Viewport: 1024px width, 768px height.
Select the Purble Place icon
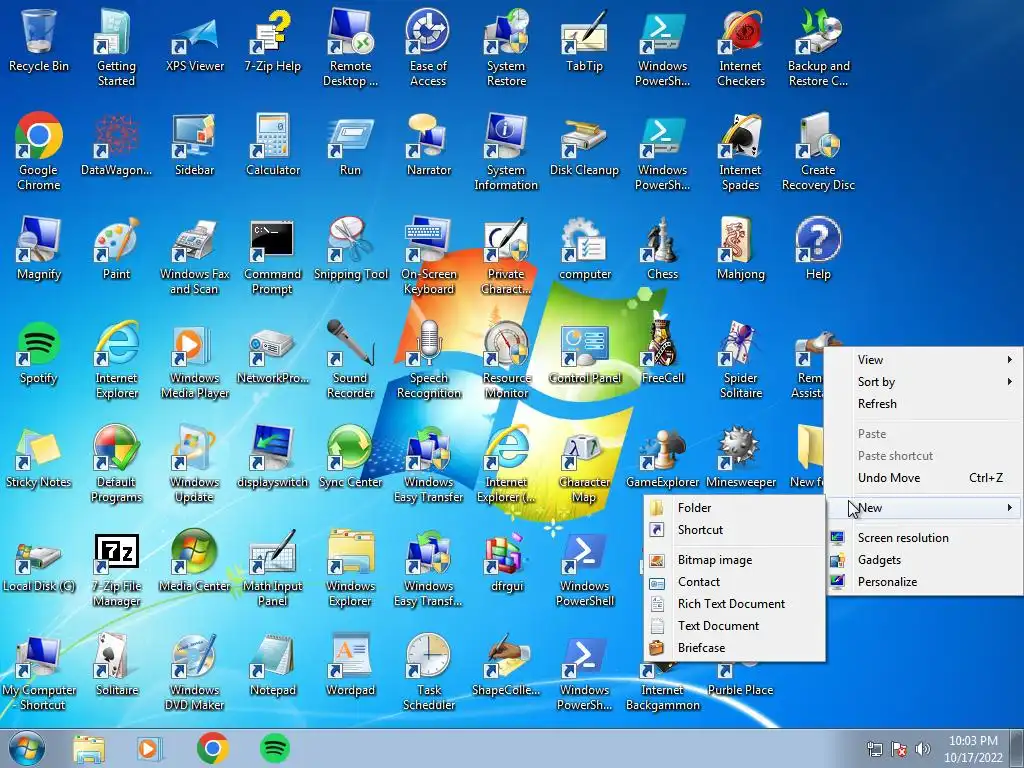click(x=741, y=679)
